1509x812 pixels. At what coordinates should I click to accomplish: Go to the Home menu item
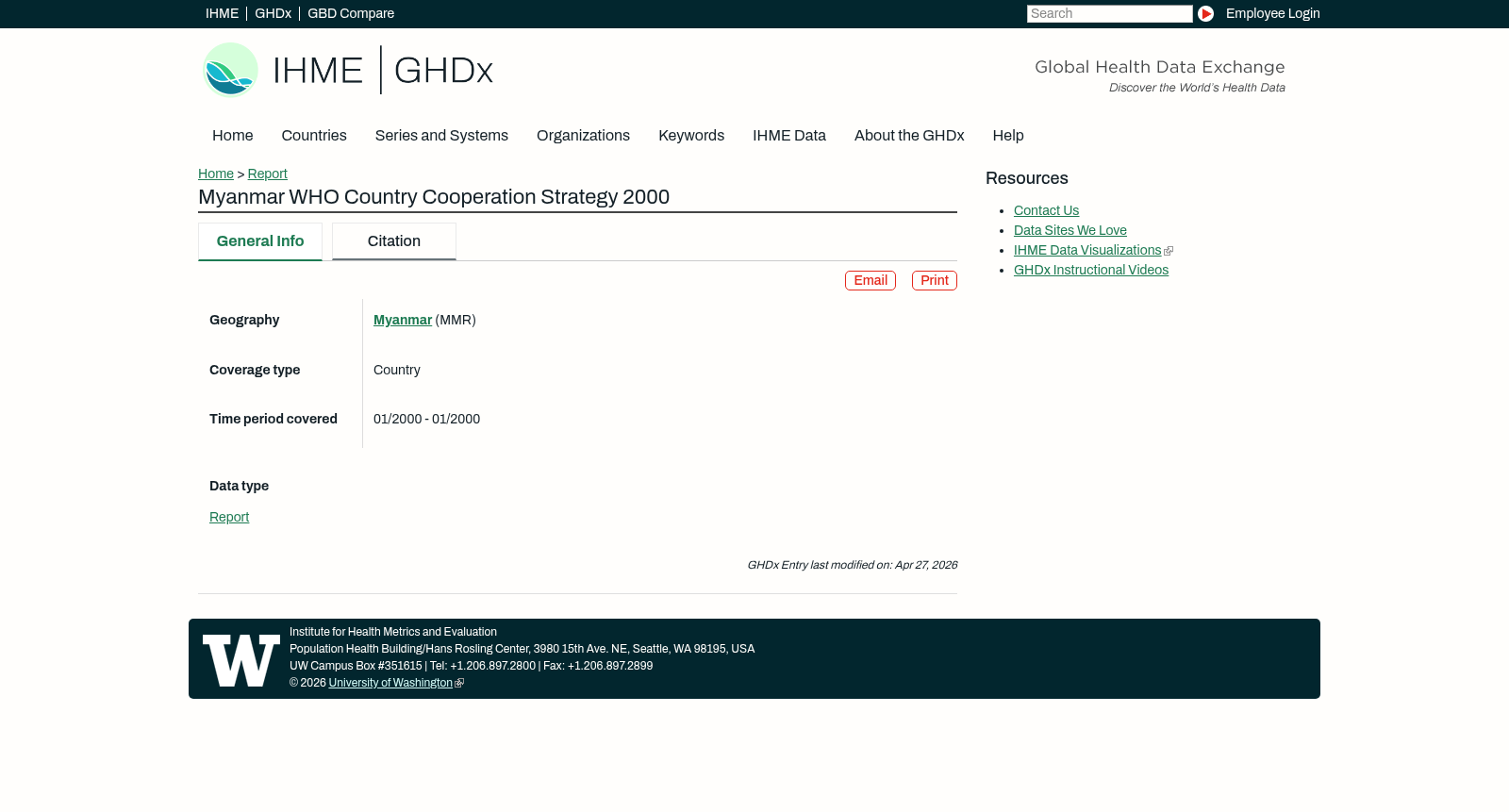click(232, 136)
